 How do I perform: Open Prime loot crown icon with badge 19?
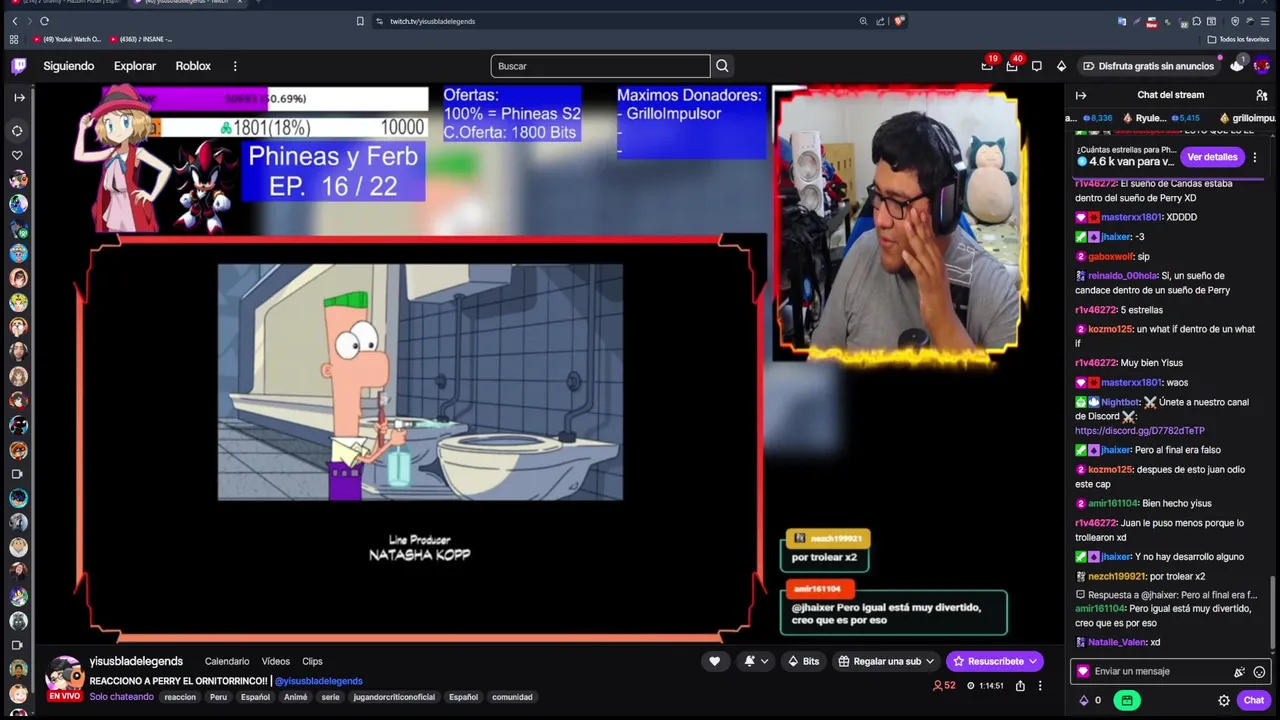click(x=987, y=66)
